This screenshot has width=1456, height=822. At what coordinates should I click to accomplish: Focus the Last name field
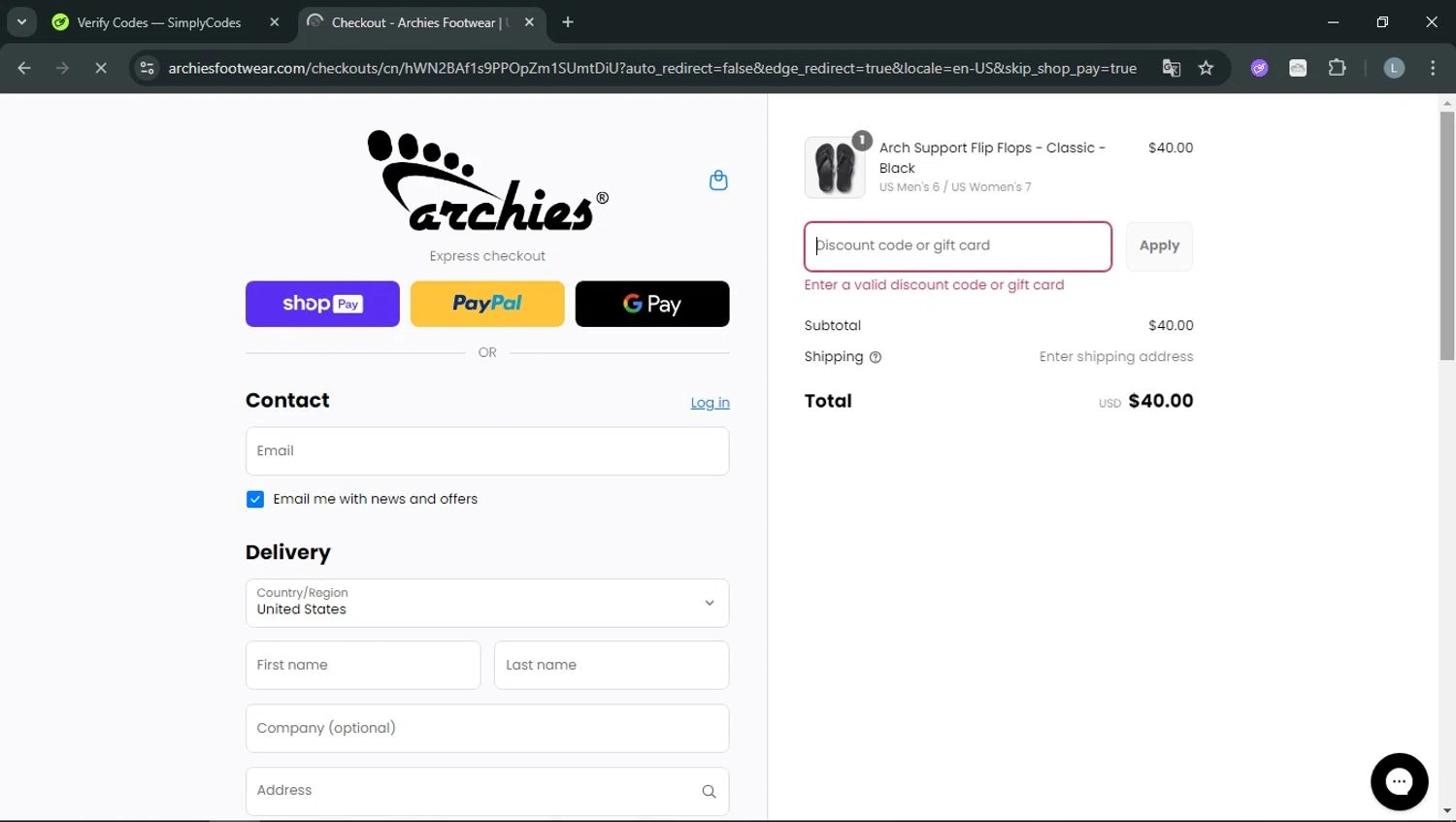pos(612,665)
